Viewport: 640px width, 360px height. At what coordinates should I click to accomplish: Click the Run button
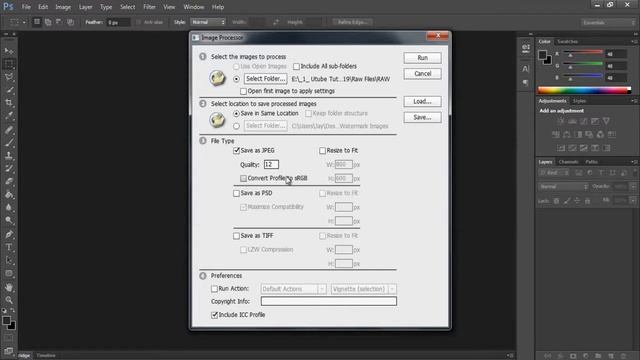point(422,58)
